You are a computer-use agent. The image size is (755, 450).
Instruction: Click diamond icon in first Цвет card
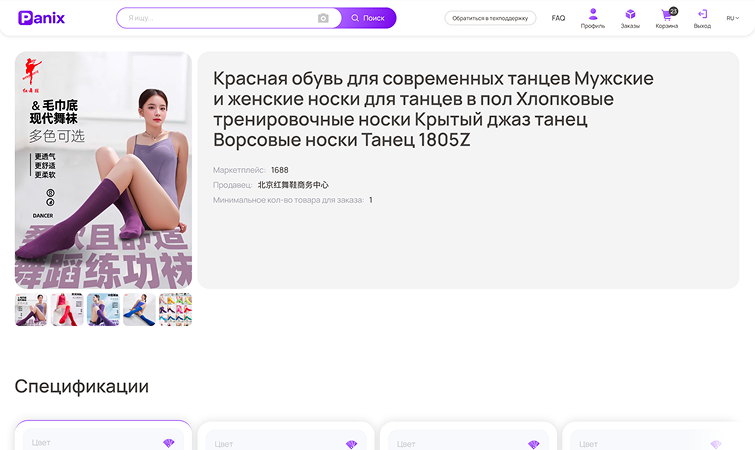(169, 443)
